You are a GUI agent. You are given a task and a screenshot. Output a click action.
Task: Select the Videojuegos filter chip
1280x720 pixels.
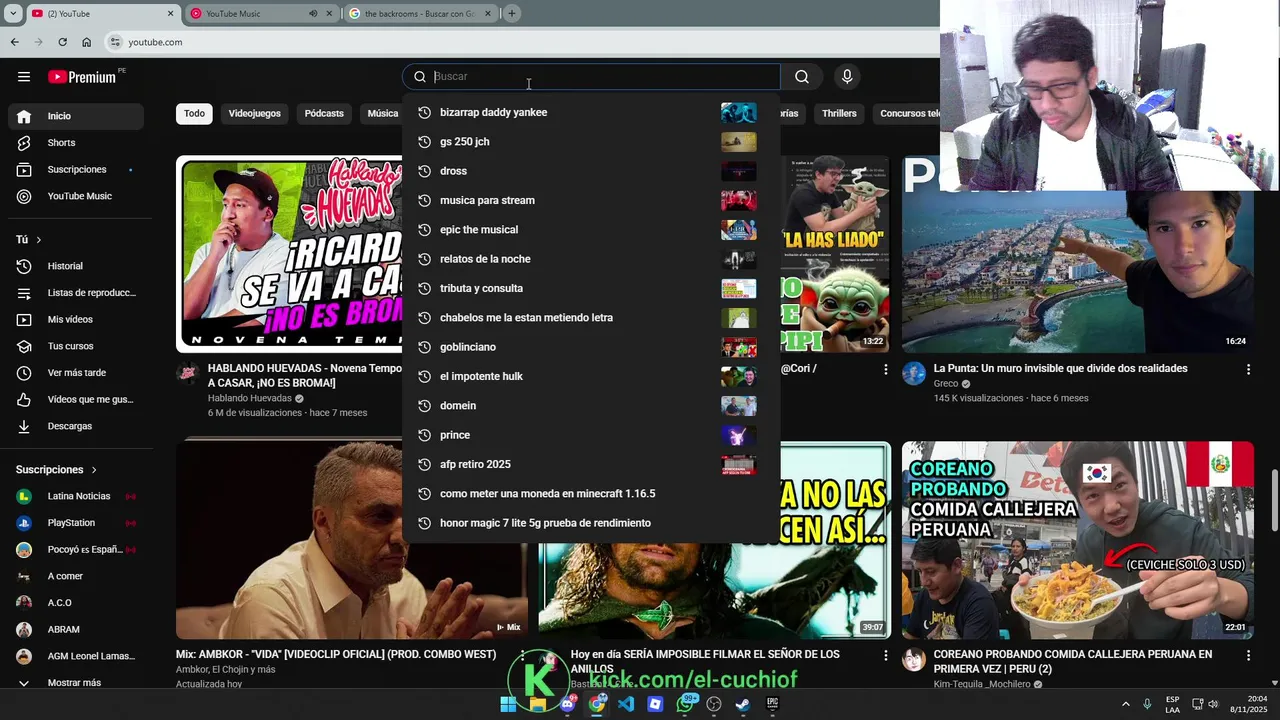click(x=254, y=114)
